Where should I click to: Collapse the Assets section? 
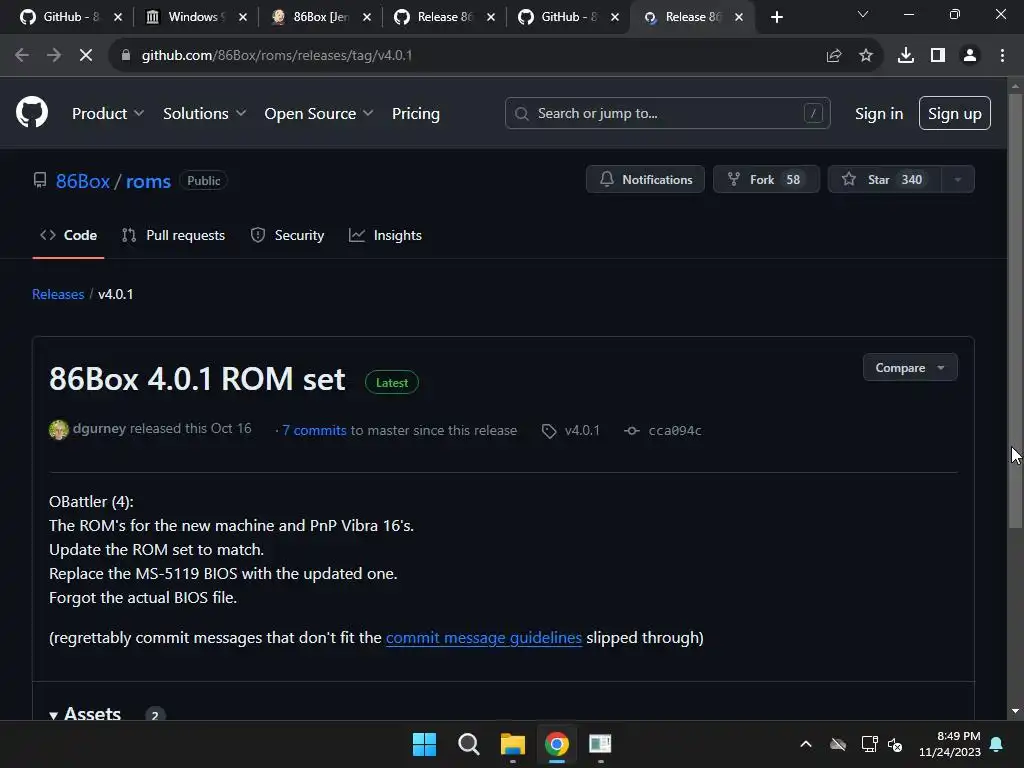tap(85, 712)
